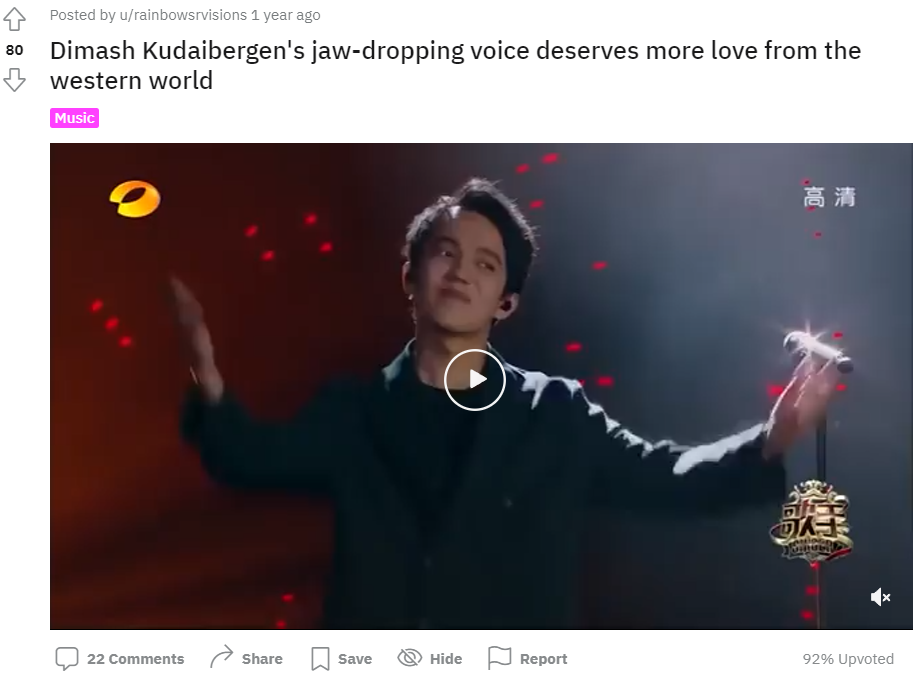The width and height of the screenshot is (915, 677).
Task: Upvote the Dimash Kudaibergen post
Action: pyautogui.click(x=14, y=19)
